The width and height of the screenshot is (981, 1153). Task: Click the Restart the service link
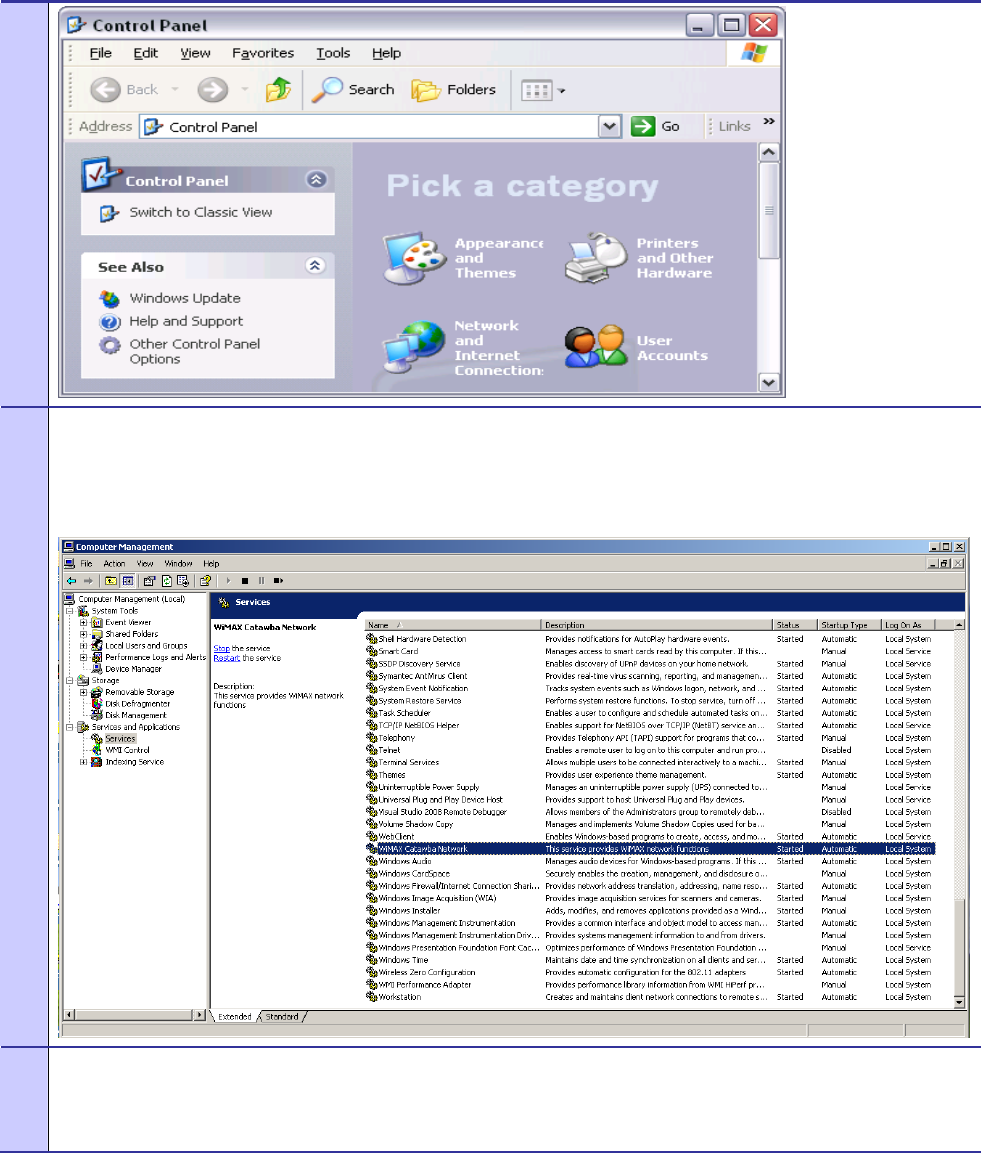[x=226, y=658]
